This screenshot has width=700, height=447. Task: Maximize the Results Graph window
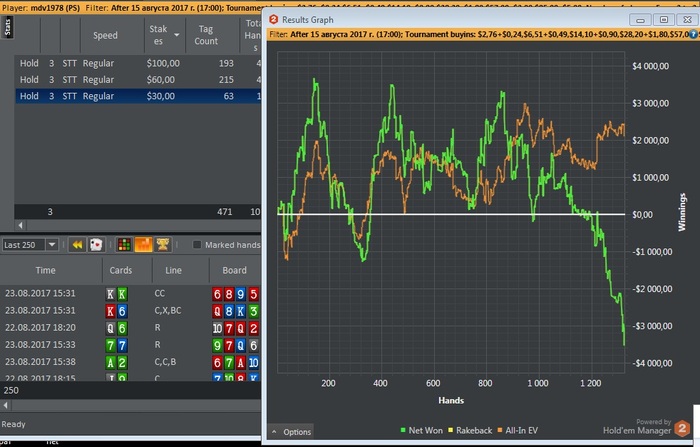point(664,20)
